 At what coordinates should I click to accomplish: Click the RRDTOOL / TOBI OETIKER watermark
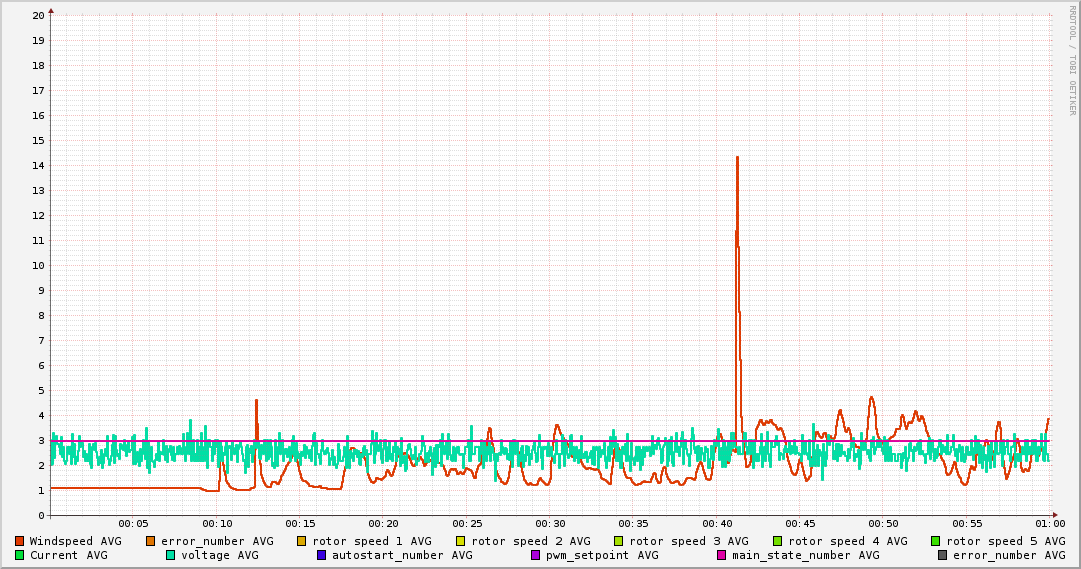[x=1071, y=60]
